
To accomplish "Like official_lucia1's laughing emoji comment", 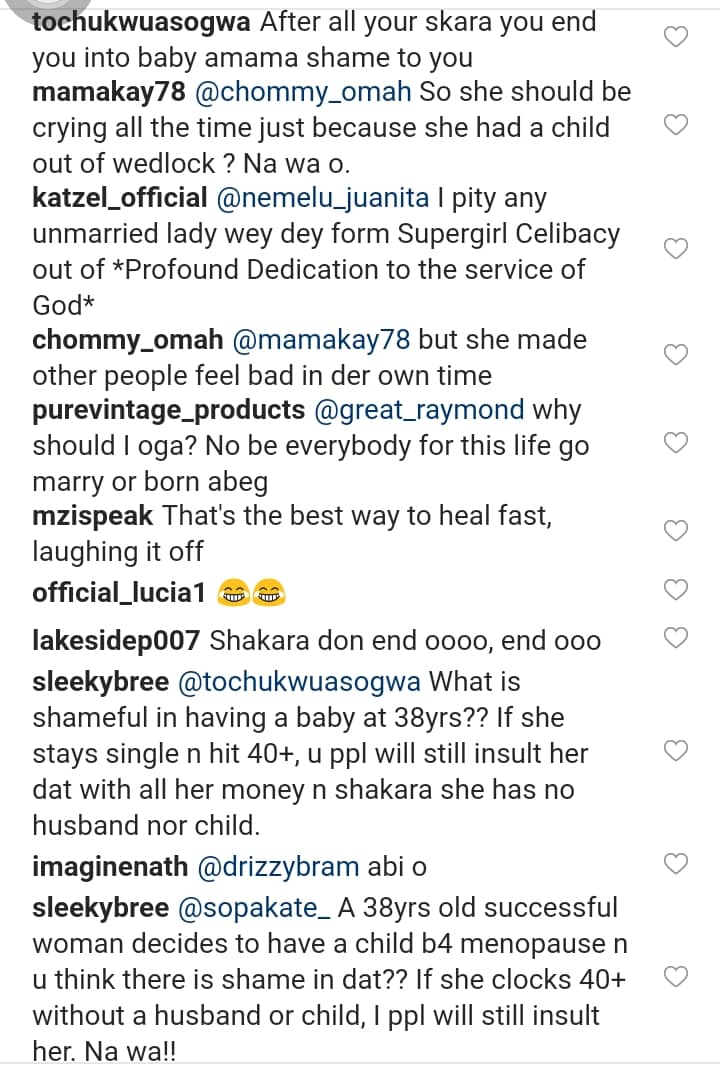I will [x=677, y=590].
